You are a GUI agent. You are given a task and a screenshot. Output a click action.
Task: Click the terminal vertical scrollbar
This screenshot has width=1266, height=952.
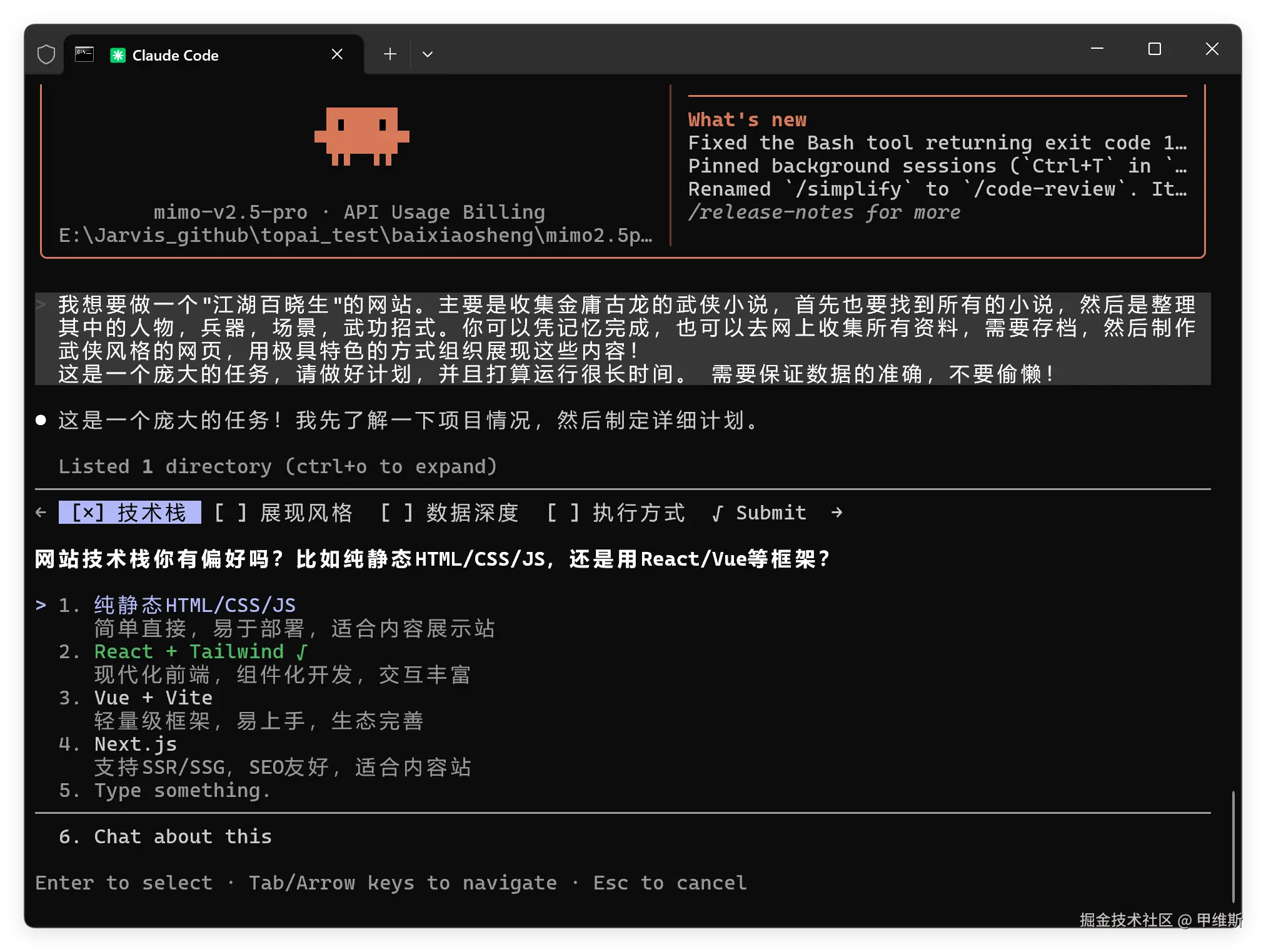pos(1233,846)
